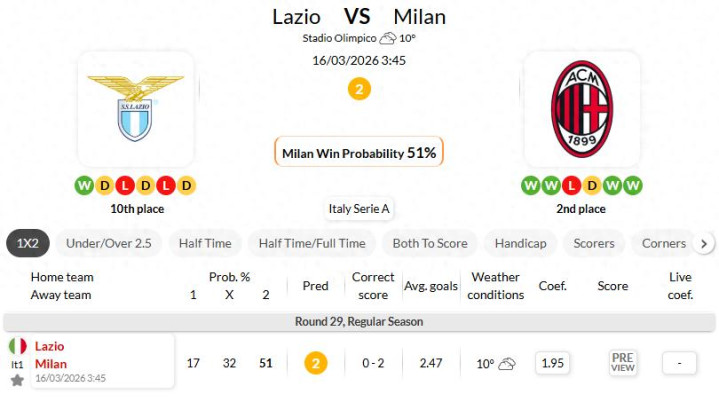Click the AC Milan club crest
The width and height of the screenshot is (719, 402).
tap(581, 108)
